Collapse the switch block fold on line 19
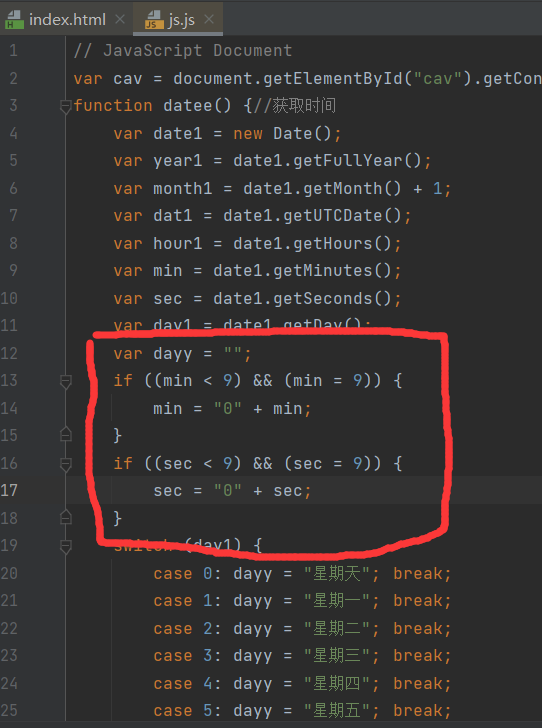The image size is (542, 728). point(65,546)
